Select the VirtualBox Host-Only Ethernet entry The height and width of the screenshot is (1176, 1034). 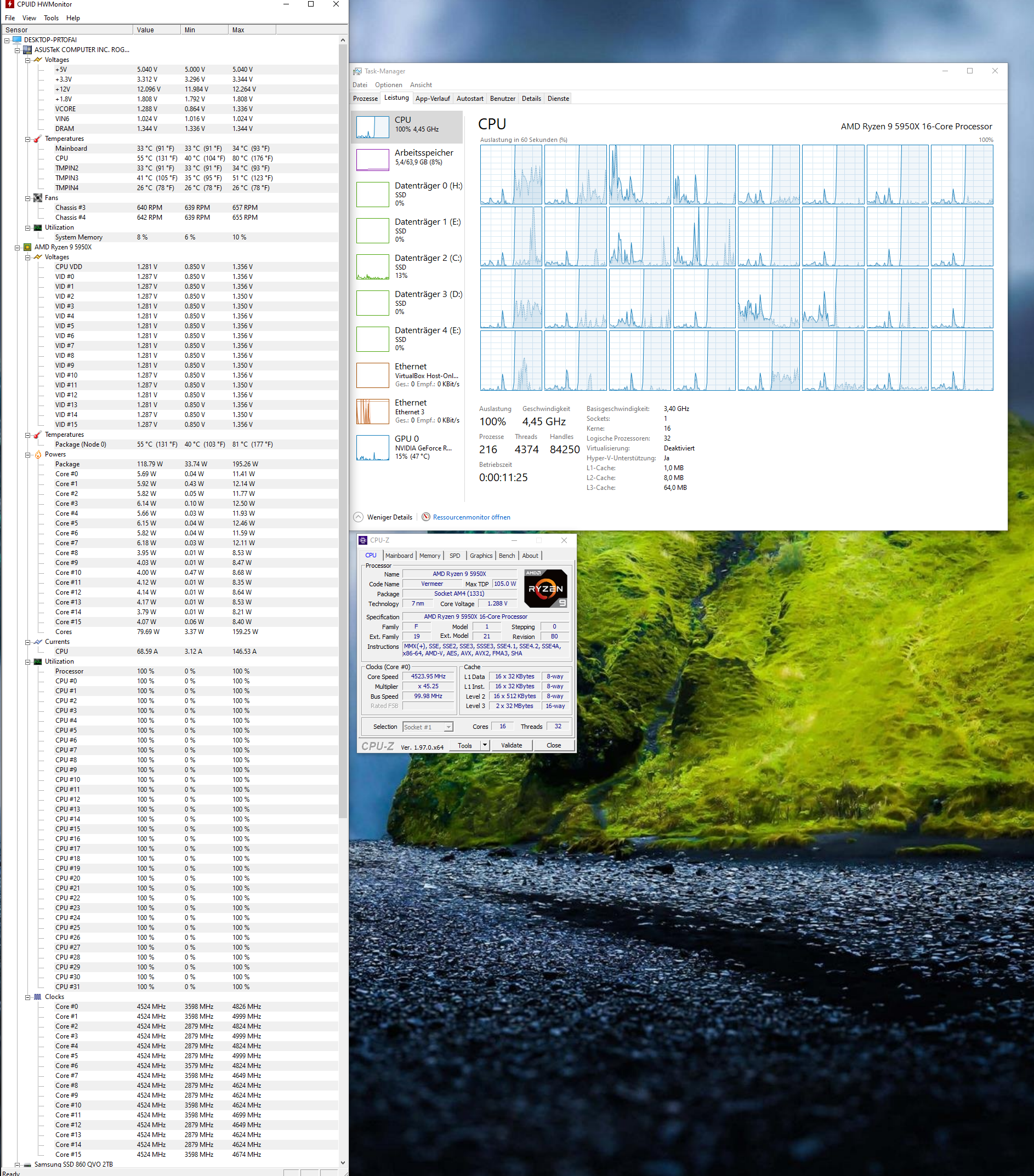407,375
